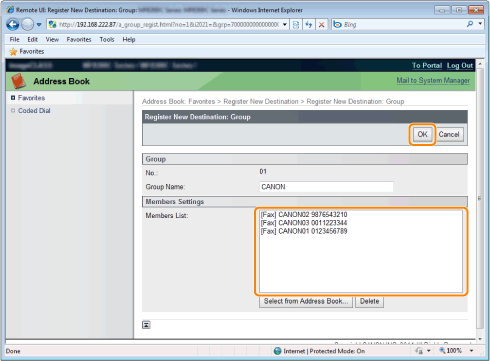Select member CANON03 0011223344 in list
The image size is (490, 361).
tap(304, 223)
